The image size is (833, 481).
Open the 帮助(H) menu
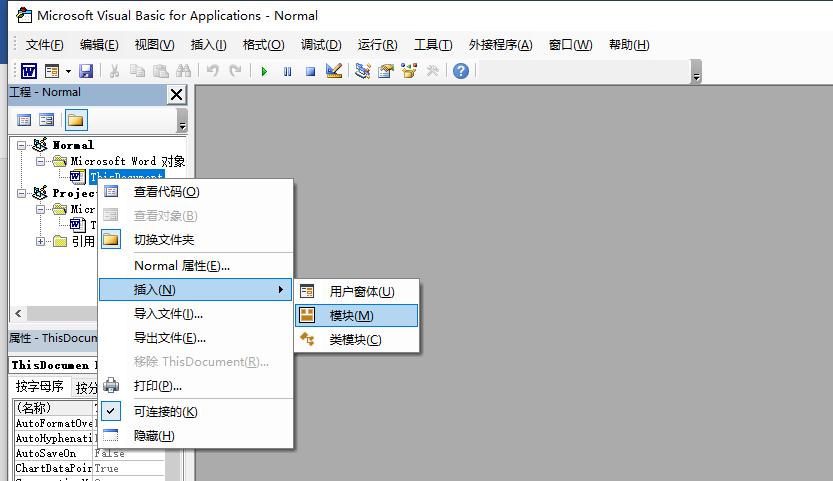coord(629,45)
